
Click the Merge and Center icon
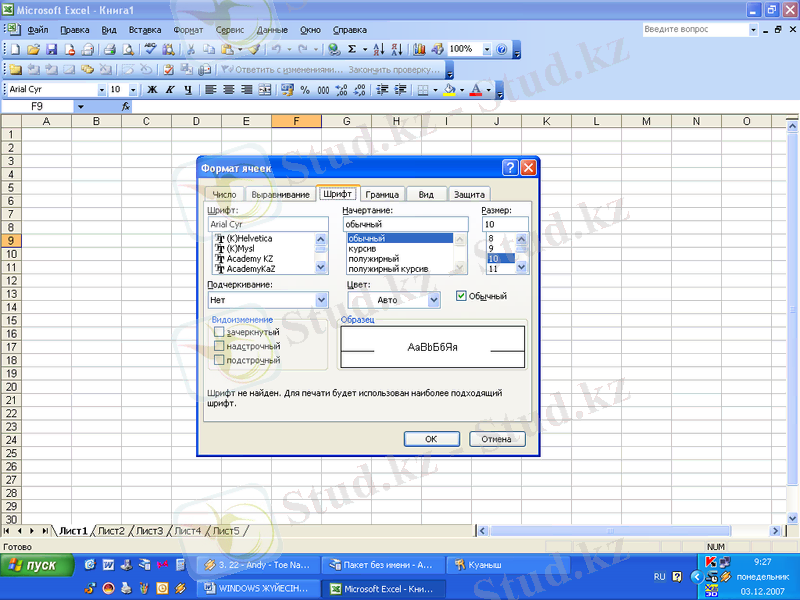[265, 90]
